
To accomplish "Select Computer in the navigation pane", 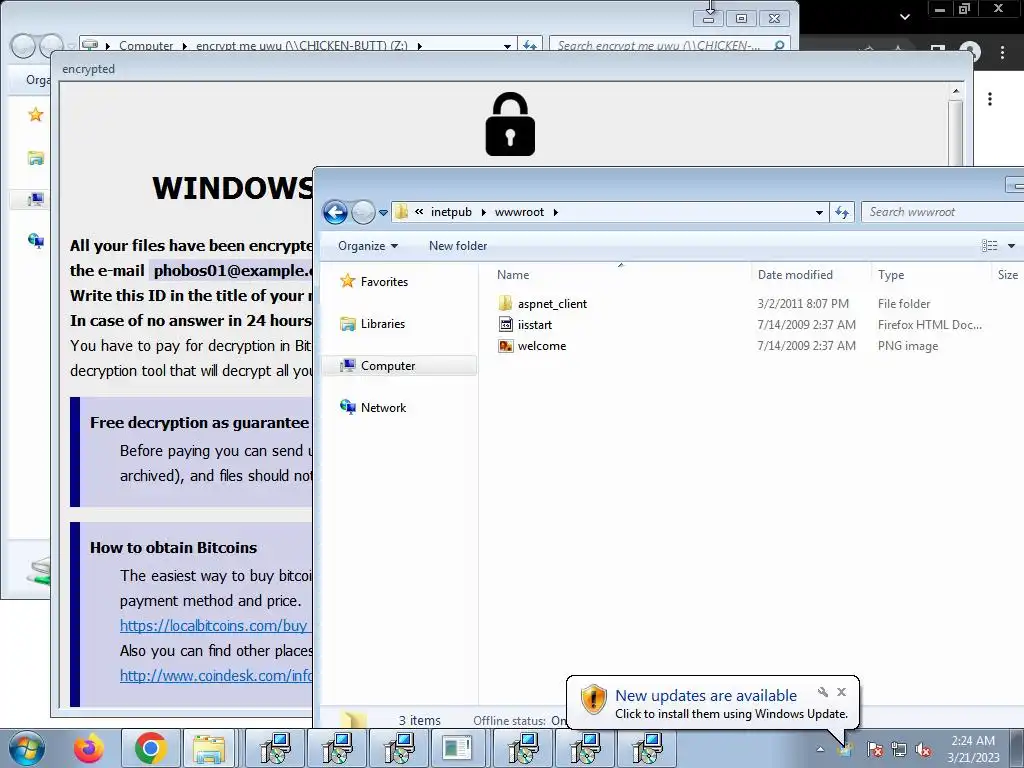I will click(400, 366).
